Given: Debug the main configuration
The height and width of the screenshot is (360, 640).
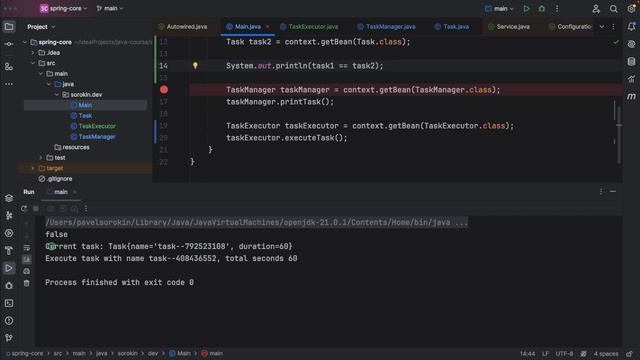Looking at the screenshot, I should click(x=542, y=9).
